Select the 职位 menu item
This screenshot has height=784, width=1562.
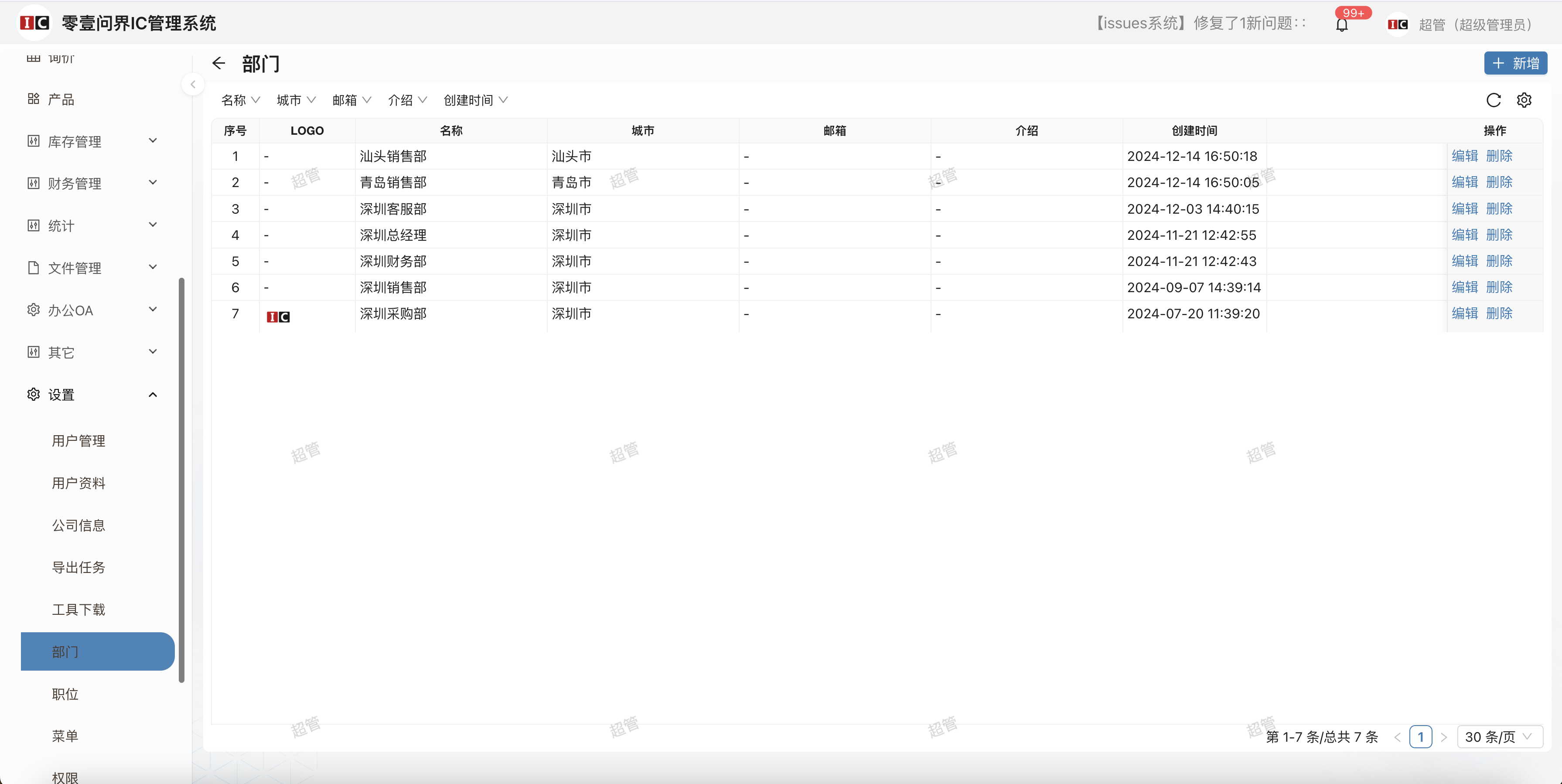coord(65,694)
